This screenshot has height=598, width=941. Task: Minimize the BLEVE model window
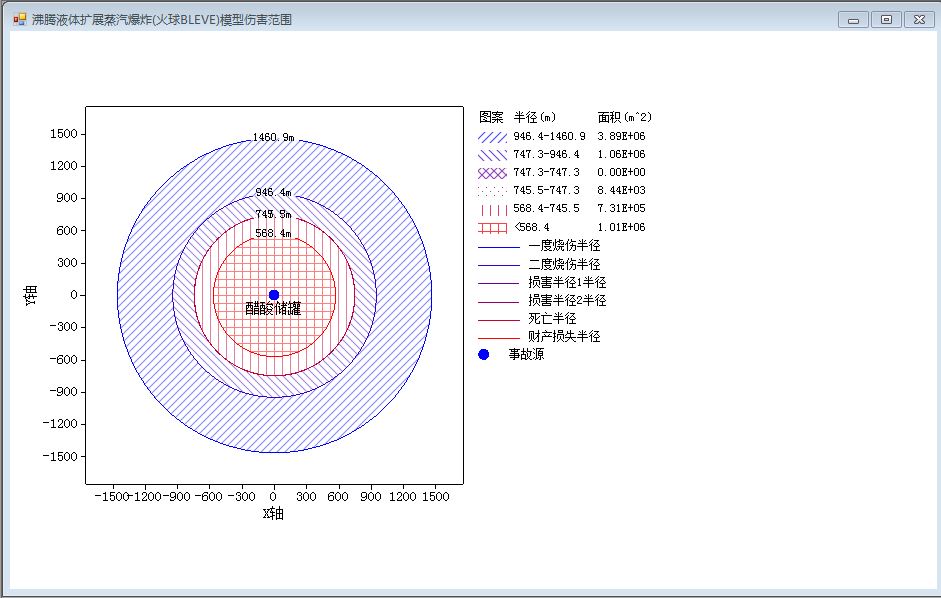pos(853,20)
